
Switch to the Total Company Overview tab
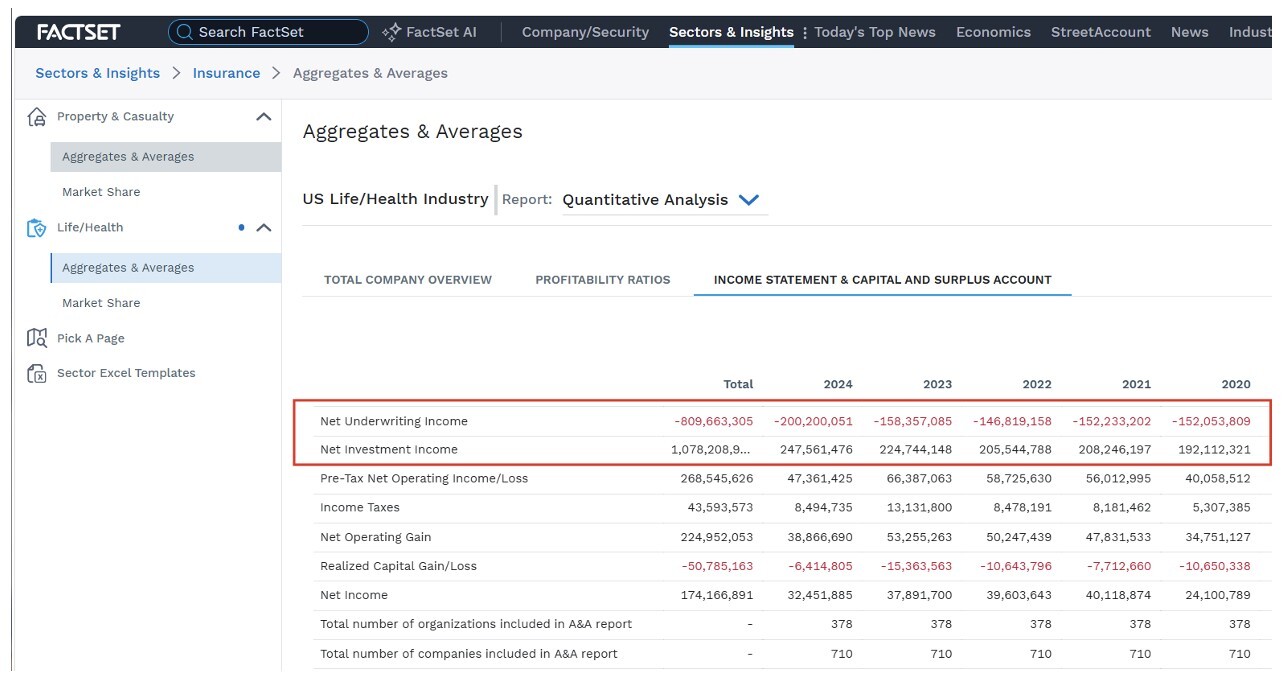(x=408, y=280)
